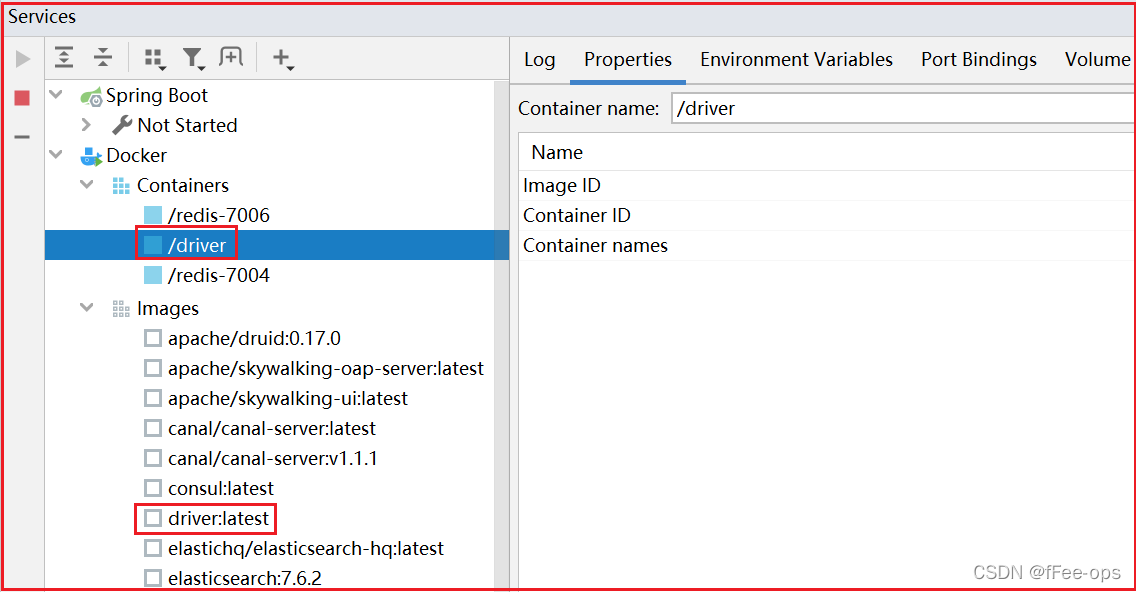The width and height of the screenshot is (1136, 592).
Task: Select /driver container name
Action: 197,246
